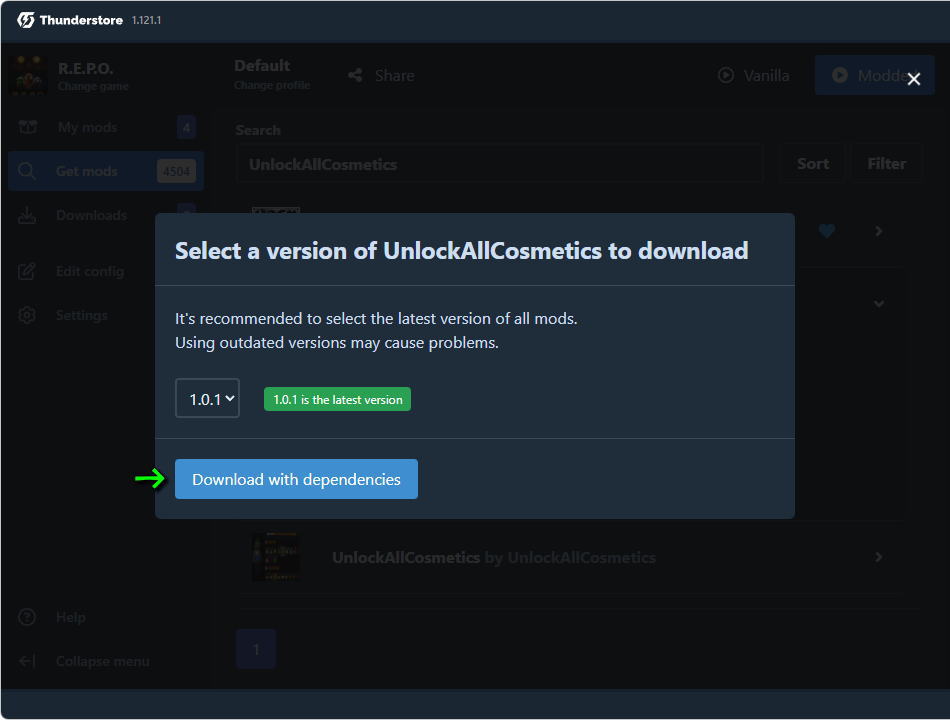The width and height of the screenshot is (950, 720).
Task: Click the Settings gear icon
Action: click(27, 315)
